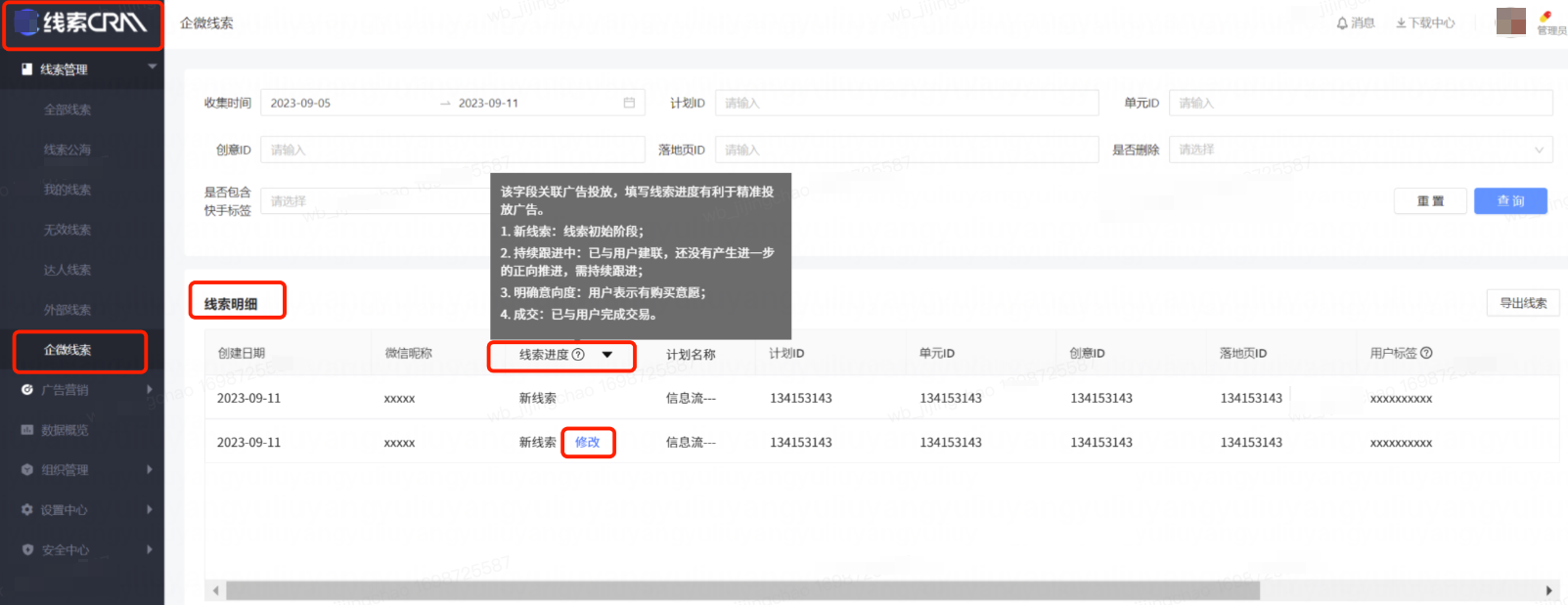
Task: Click the user avatar picture
Action: [x=1510, y=21]
